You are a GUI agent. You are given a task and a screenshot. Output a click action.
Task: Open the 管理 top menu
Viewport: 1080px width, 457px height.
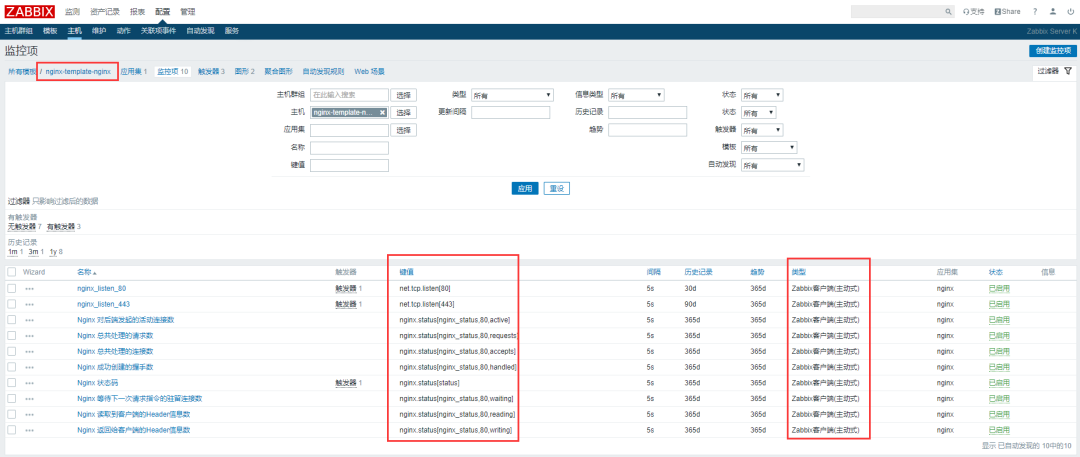pyautogui.click(x=187, y=12)
